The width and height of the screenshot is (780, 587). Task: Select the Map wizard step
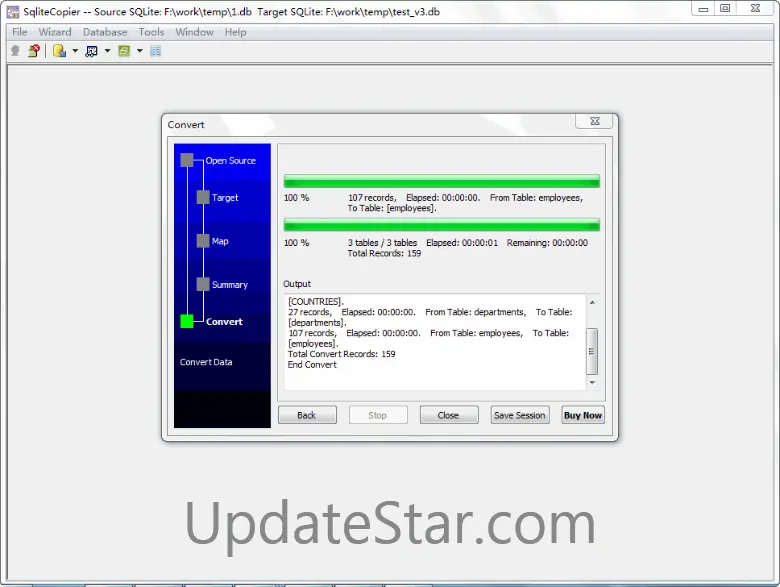tap(220, 241)
